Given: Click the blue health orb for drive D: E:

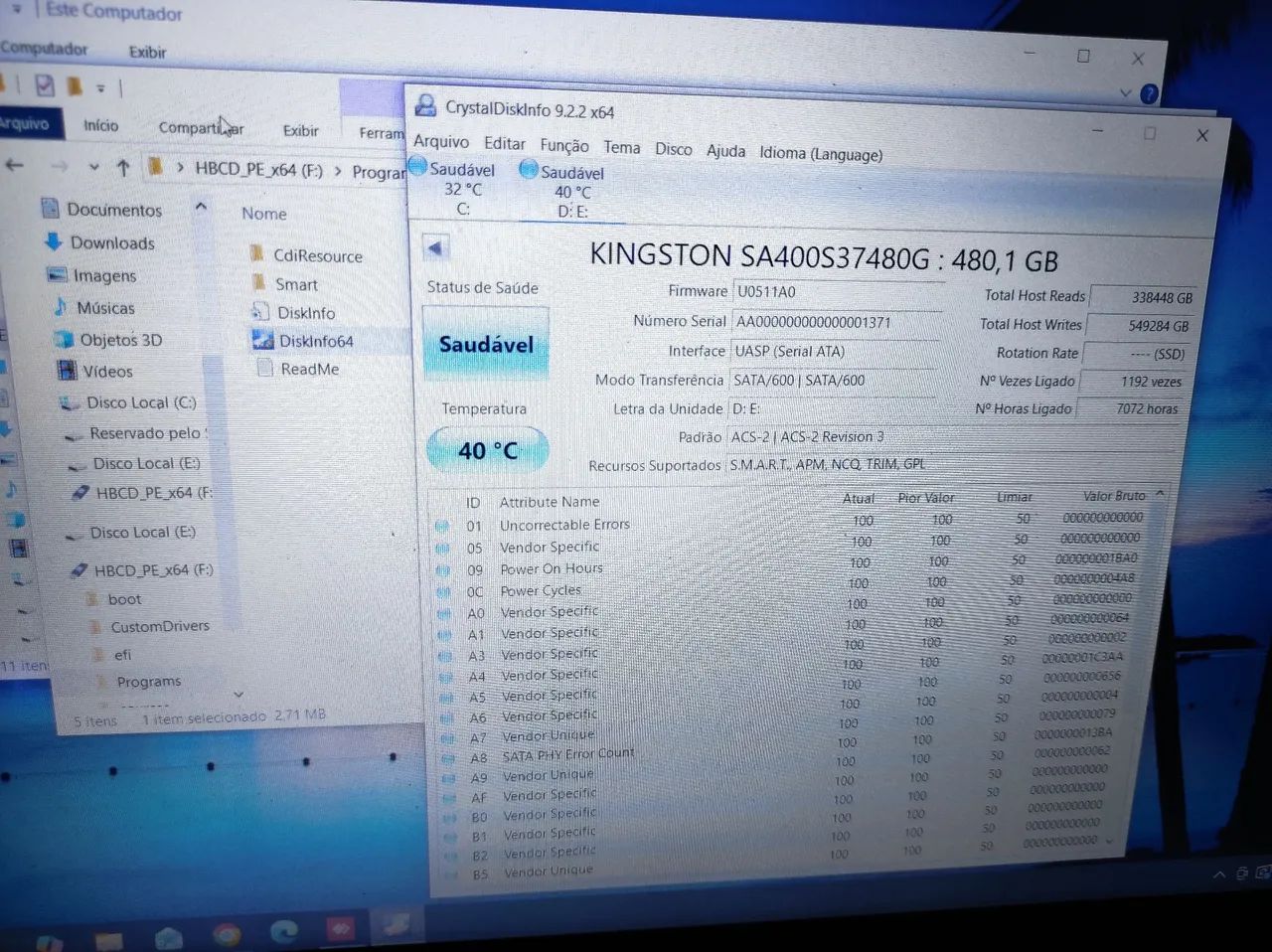Looking at the screenshot, I should point(529,170).
